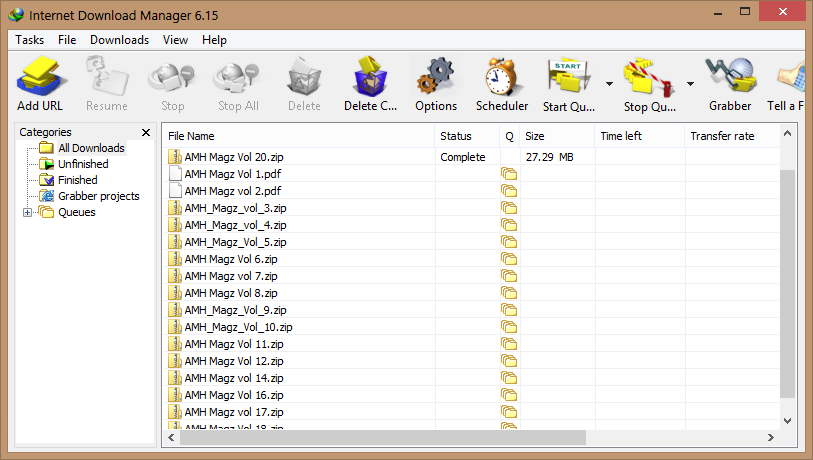Select the Finished category
813x460 pixels.
pos(78,180)
